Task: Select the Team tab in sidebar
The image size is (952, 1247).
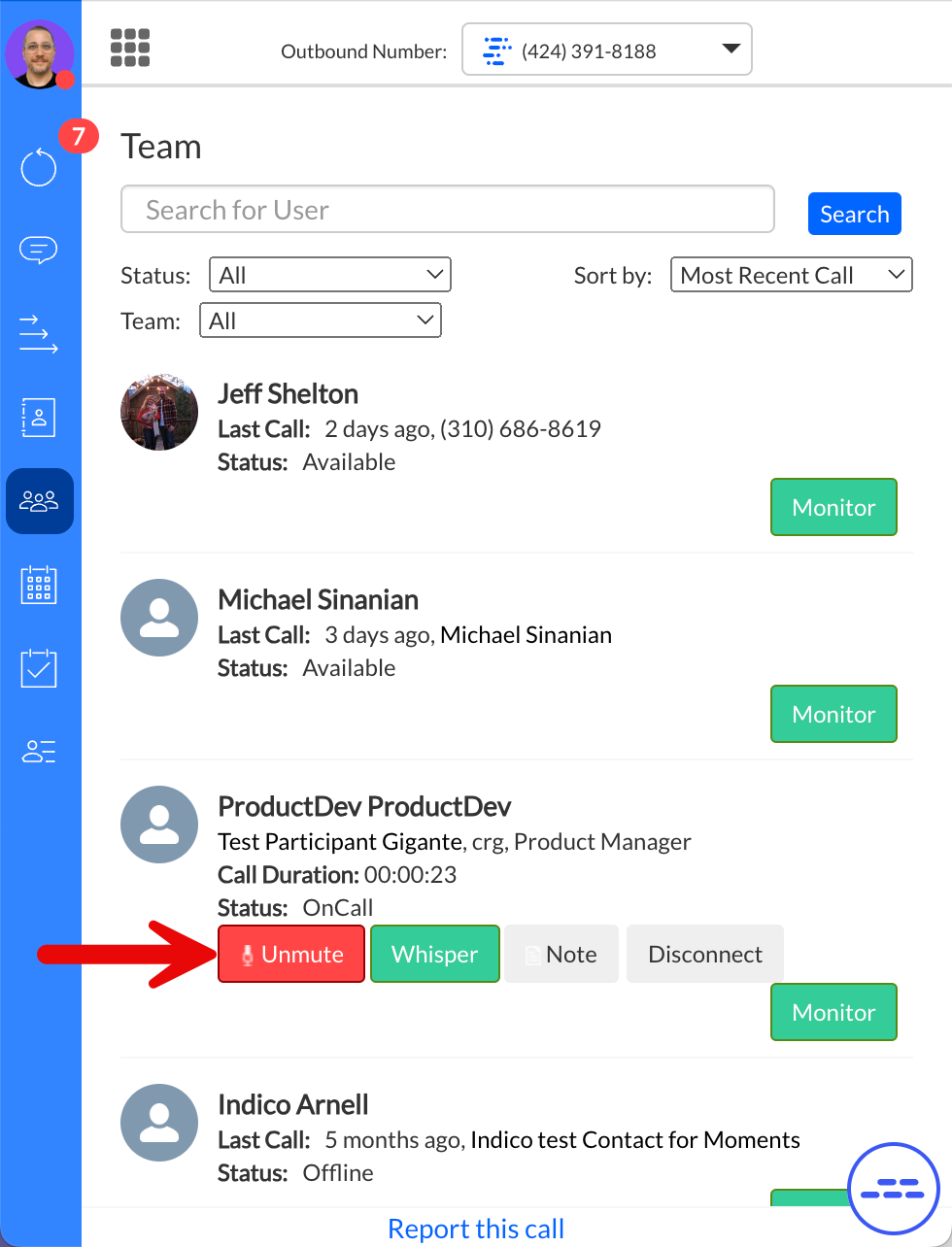Action: (39, 501)
